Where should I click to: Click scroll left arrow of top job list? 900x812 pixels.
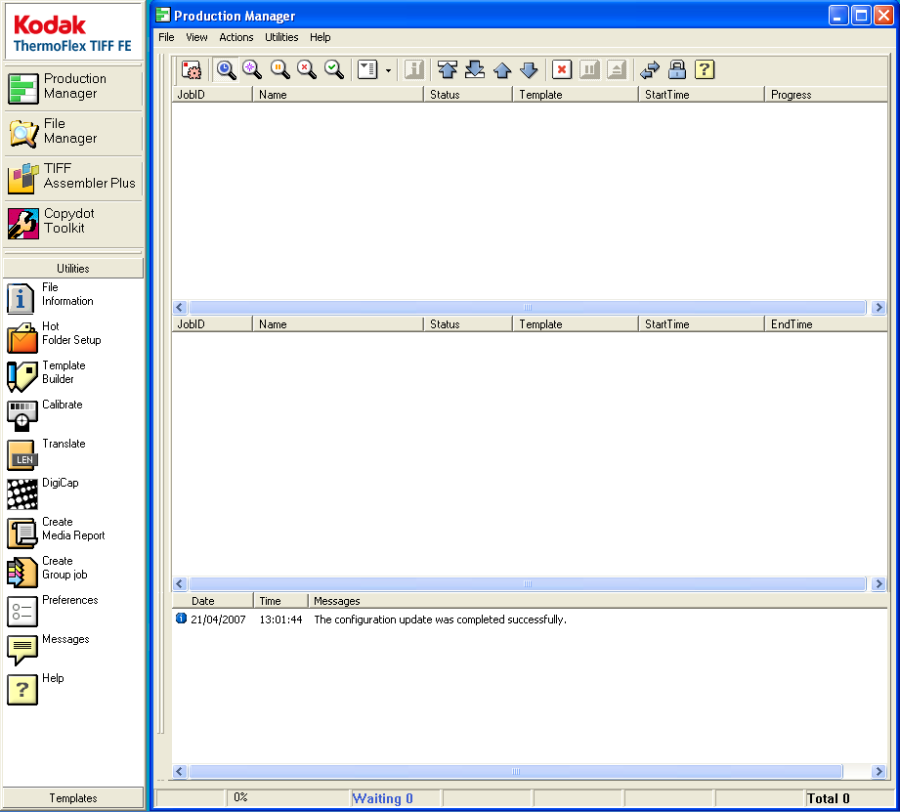pyautogui.click(x=180, y=308)
